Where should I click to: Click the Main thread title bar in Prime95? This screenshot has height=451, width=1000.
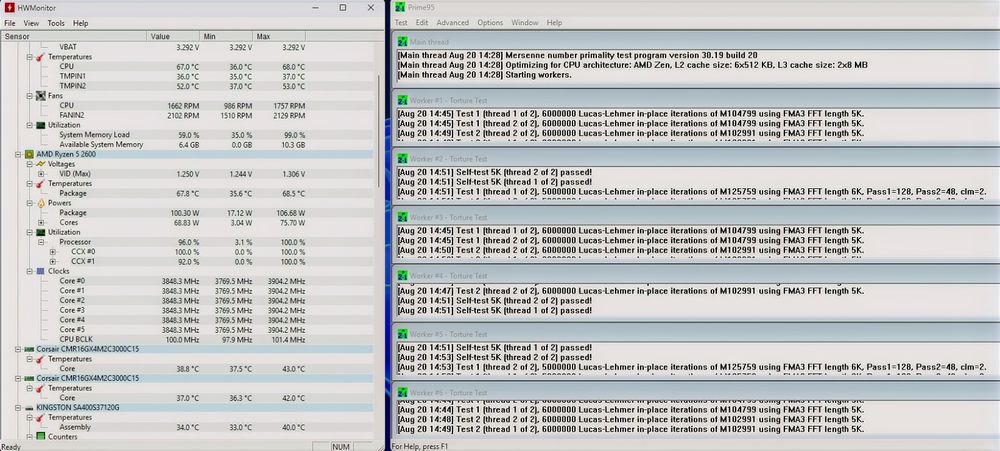click(x=696, y=41)
